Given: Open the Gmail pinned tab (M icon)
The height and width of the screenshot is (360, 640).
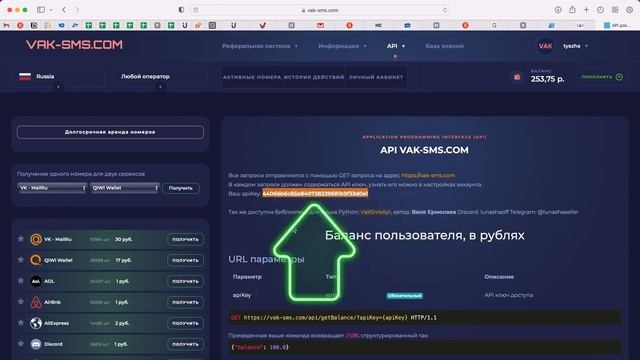Looking at the screenshot, I should tap(6, 25).
